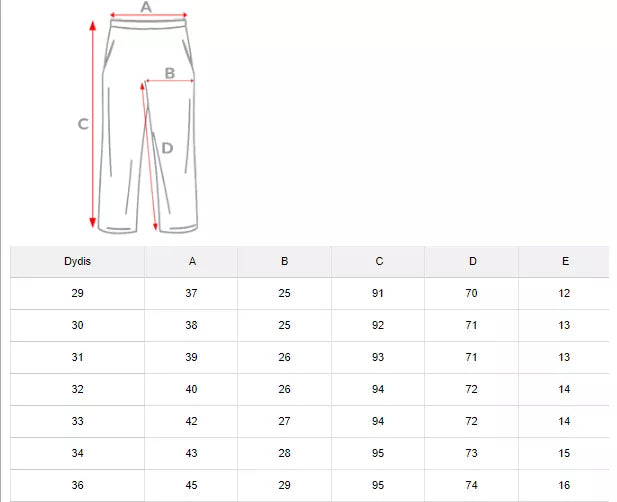
Task: Select the C column header in table
Action: pyautogui.click(x=379, y=262)
